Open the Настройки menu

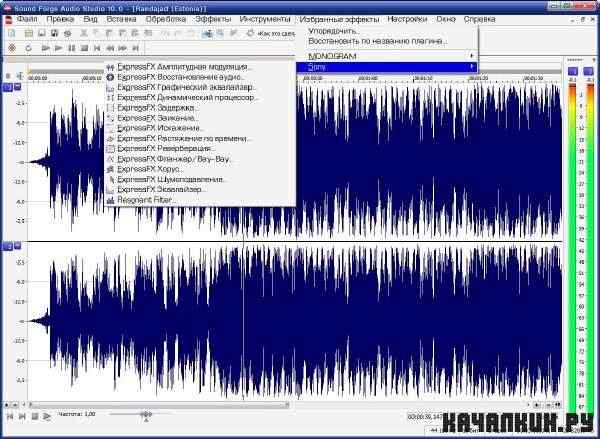[407, 19]
